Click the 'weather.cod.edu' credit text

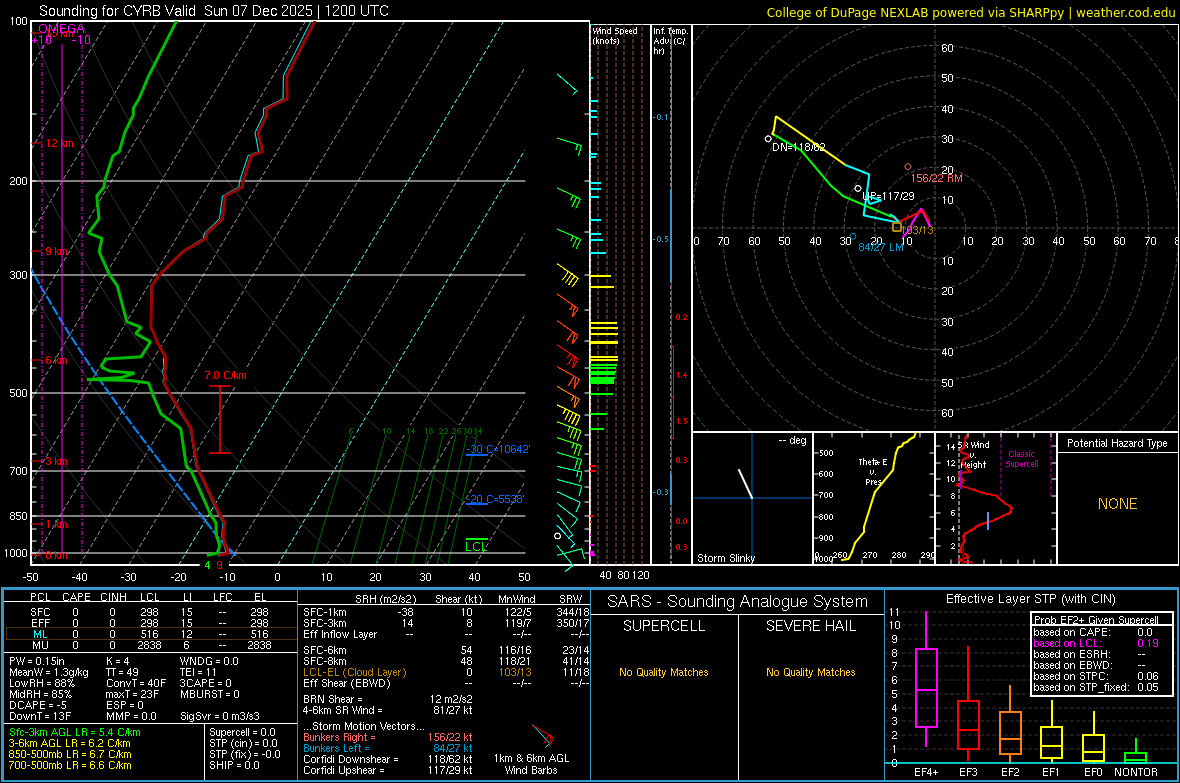1125,12
